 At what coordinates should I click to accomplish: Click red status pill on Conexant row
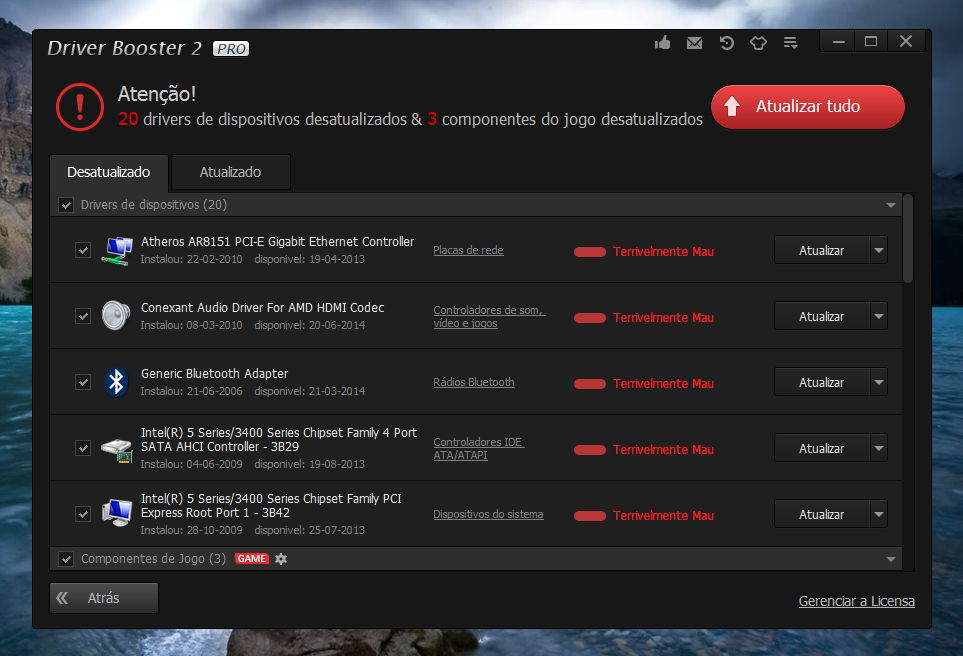point(590,318)
